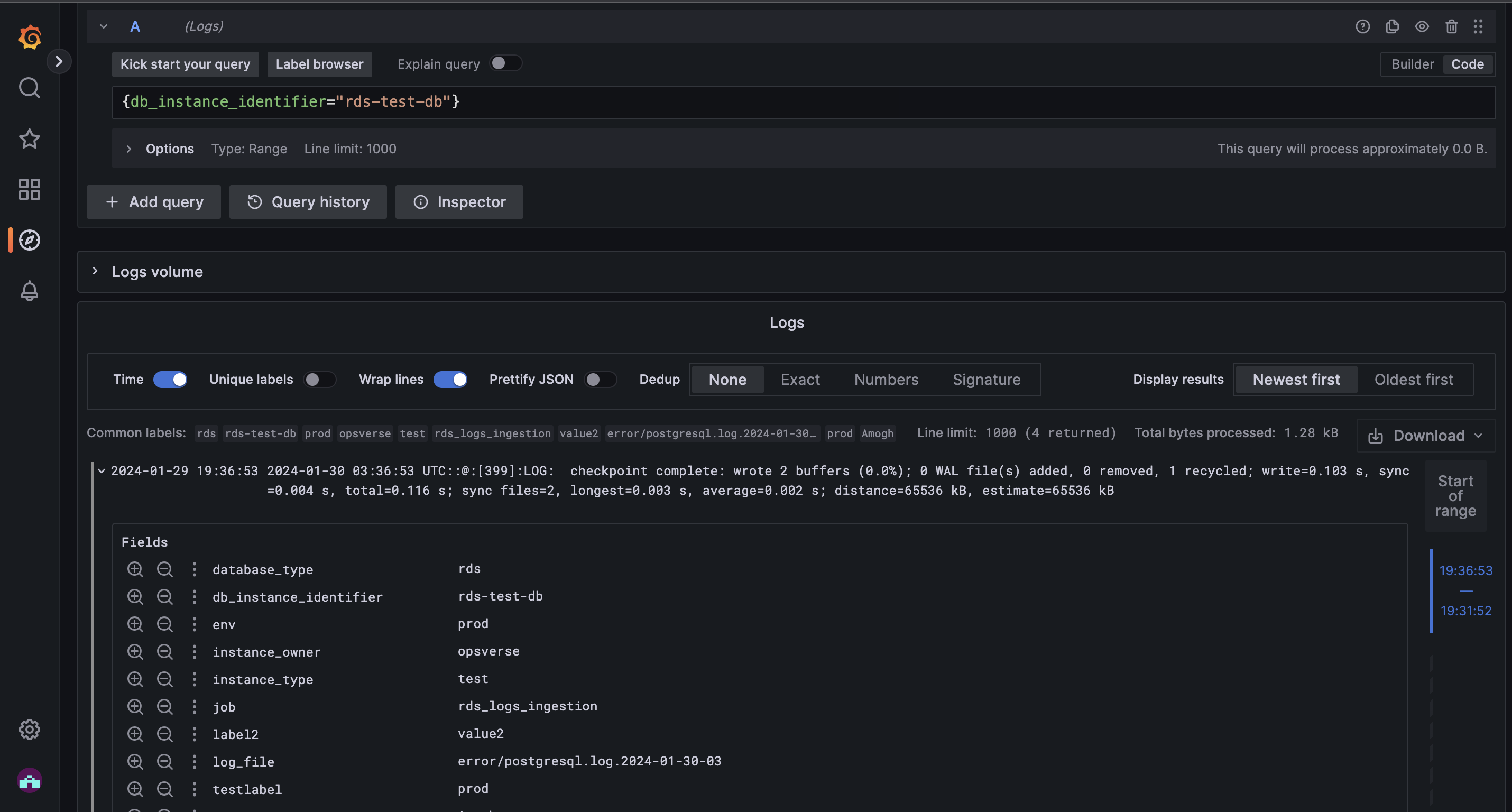Open the Download dropdown

[1426, 436]
